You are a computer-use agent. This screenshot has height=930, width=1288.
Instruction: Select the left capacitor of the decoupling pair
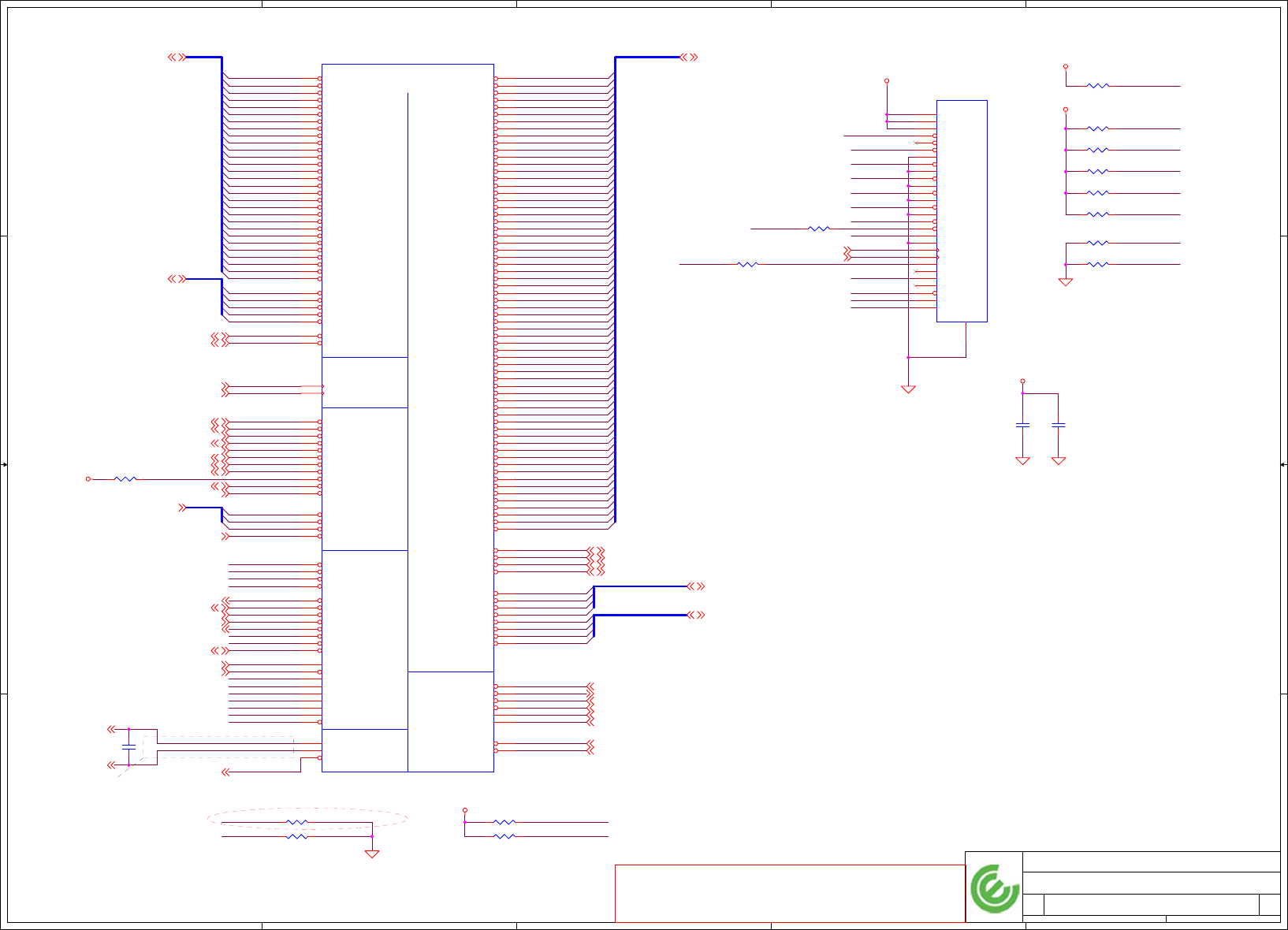pos(1022,426)
